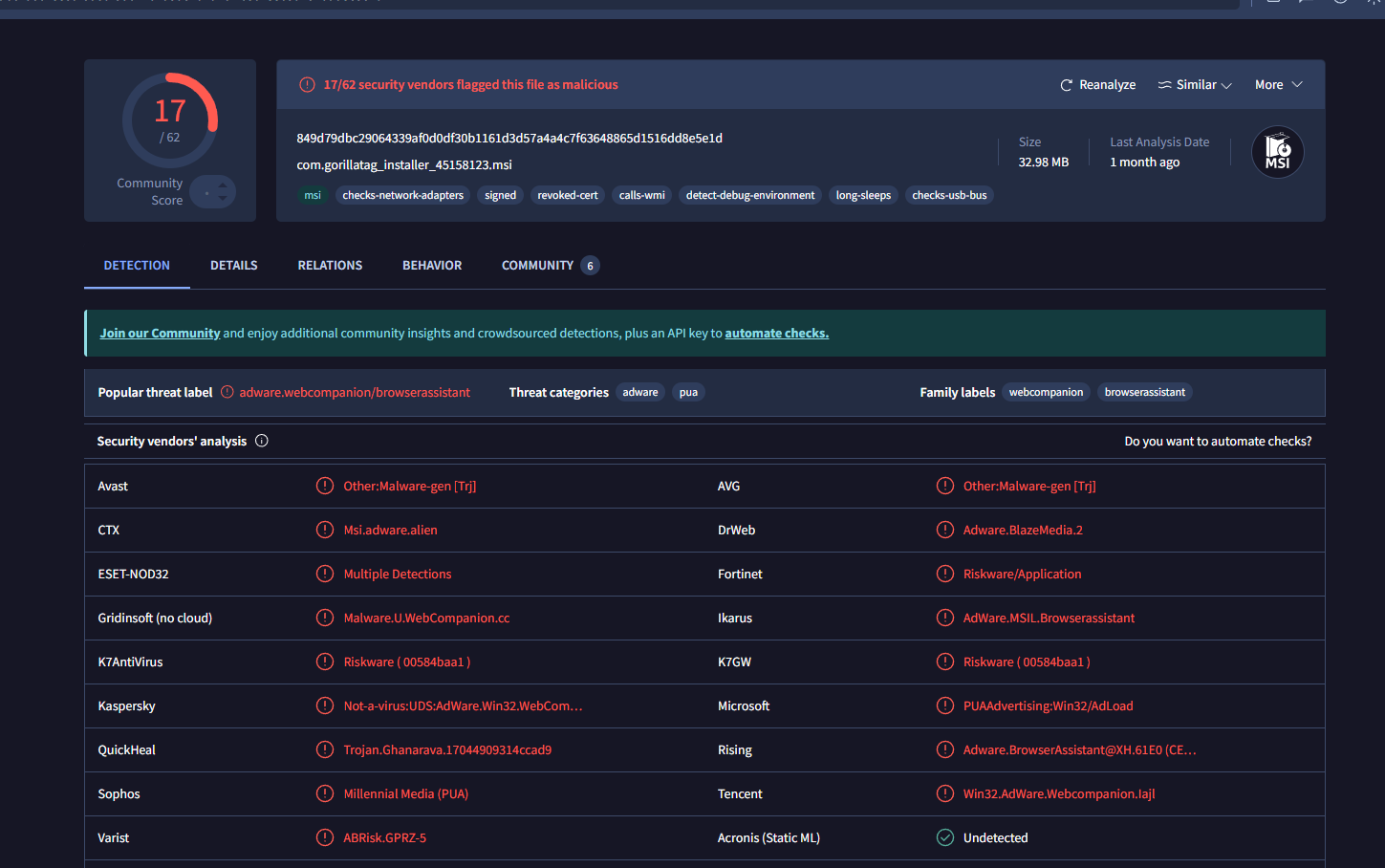1385x868 pixels.
Task: Click the signed tag
Action: [500, 195]
